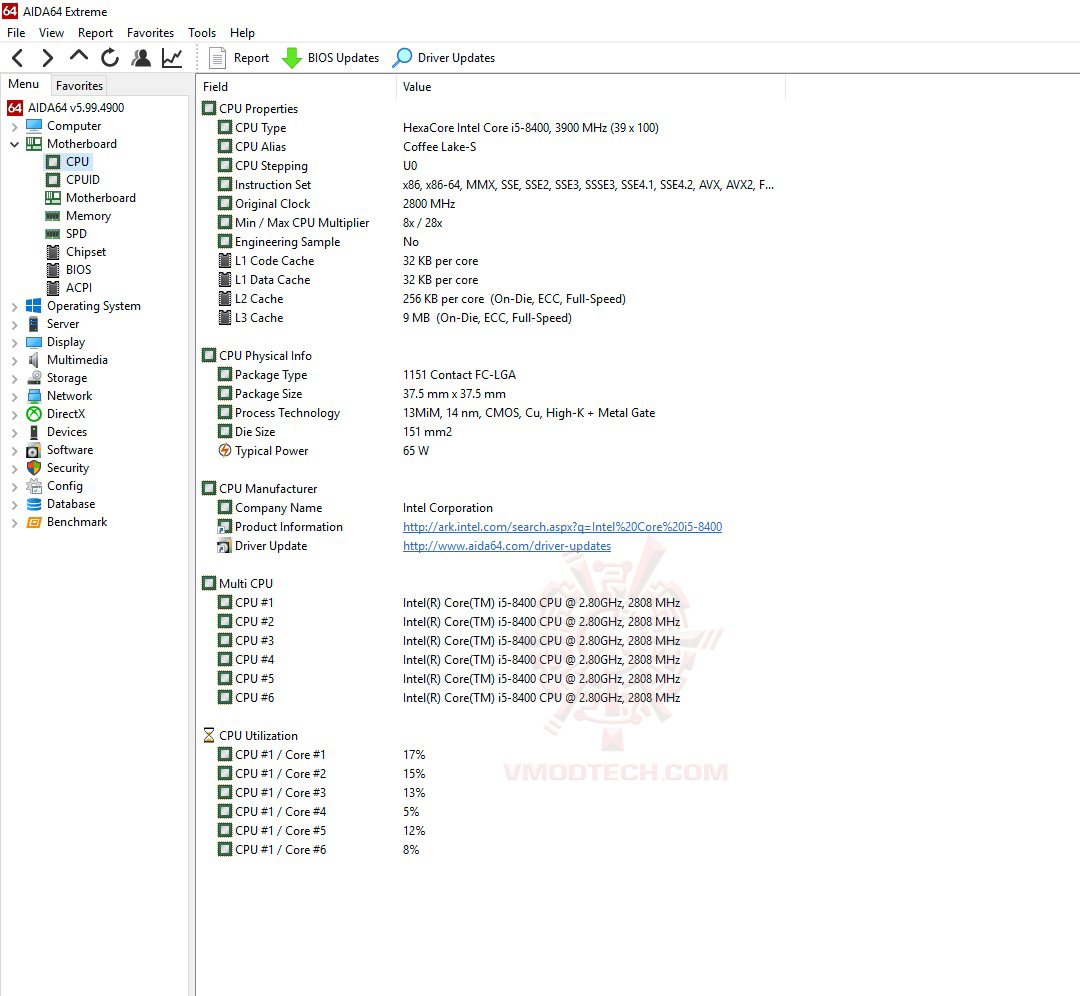This screenshot has height=996, width=1080.
Task: Select CPU item under Motherboard
Action: [x=68, y=162]
